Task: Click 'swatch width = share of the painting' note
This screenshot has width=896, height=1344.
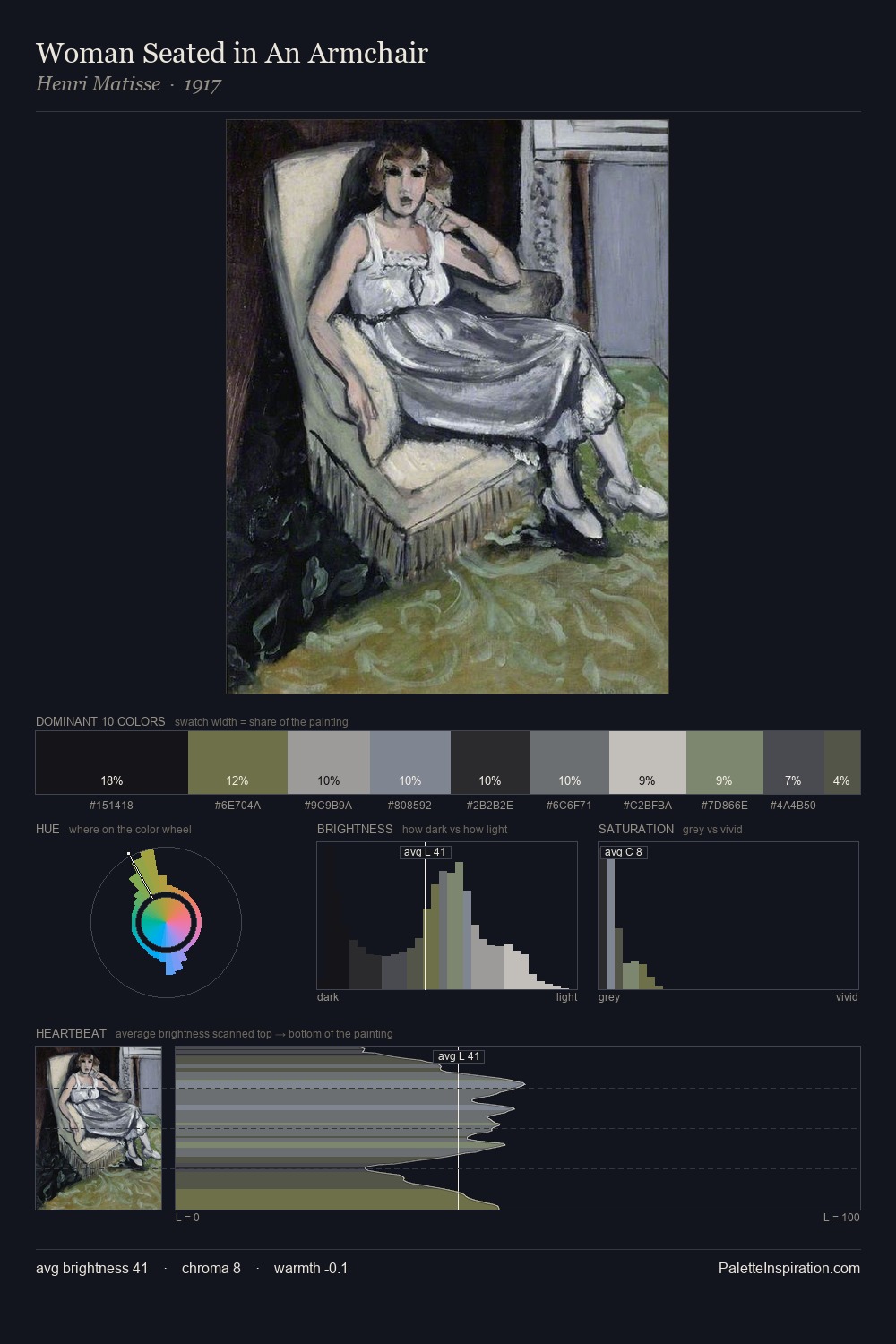Action: (262, 721)
